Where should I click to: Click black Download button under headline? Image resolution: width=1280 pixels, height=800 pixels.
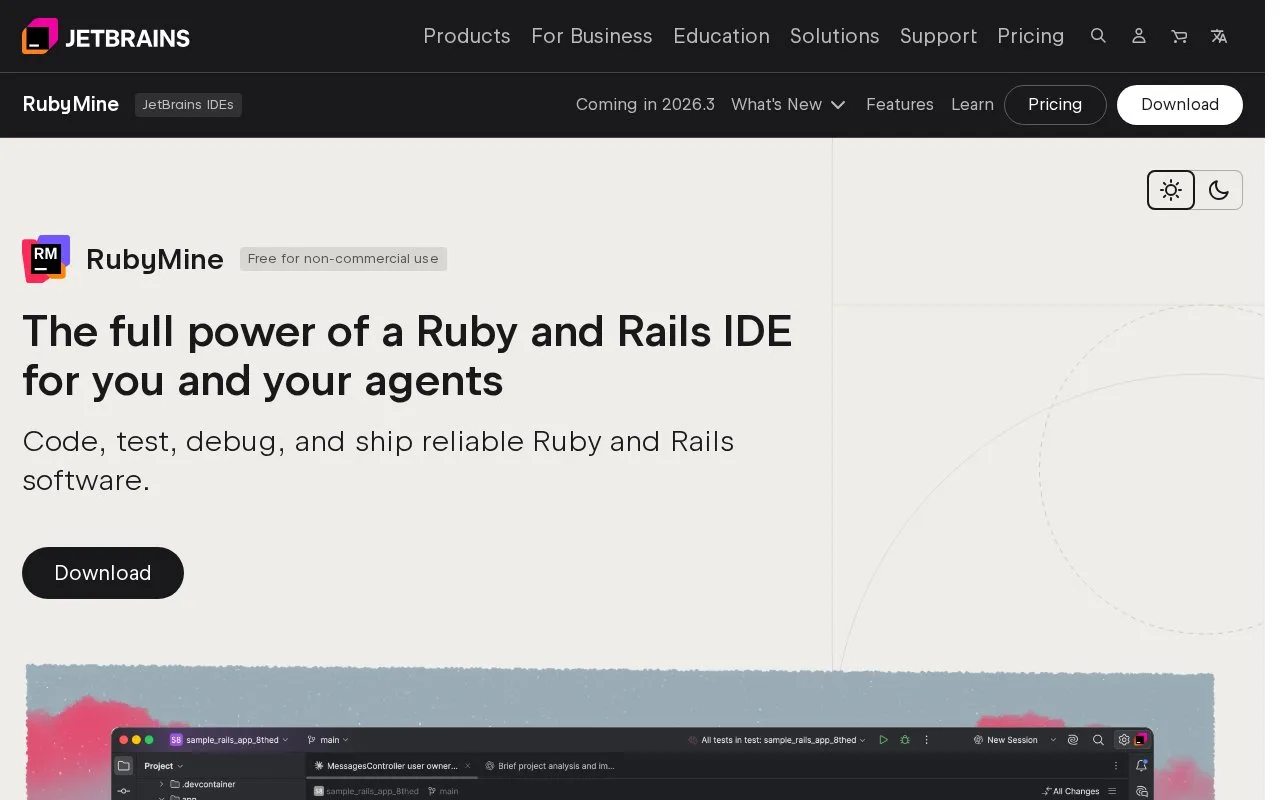103,573
